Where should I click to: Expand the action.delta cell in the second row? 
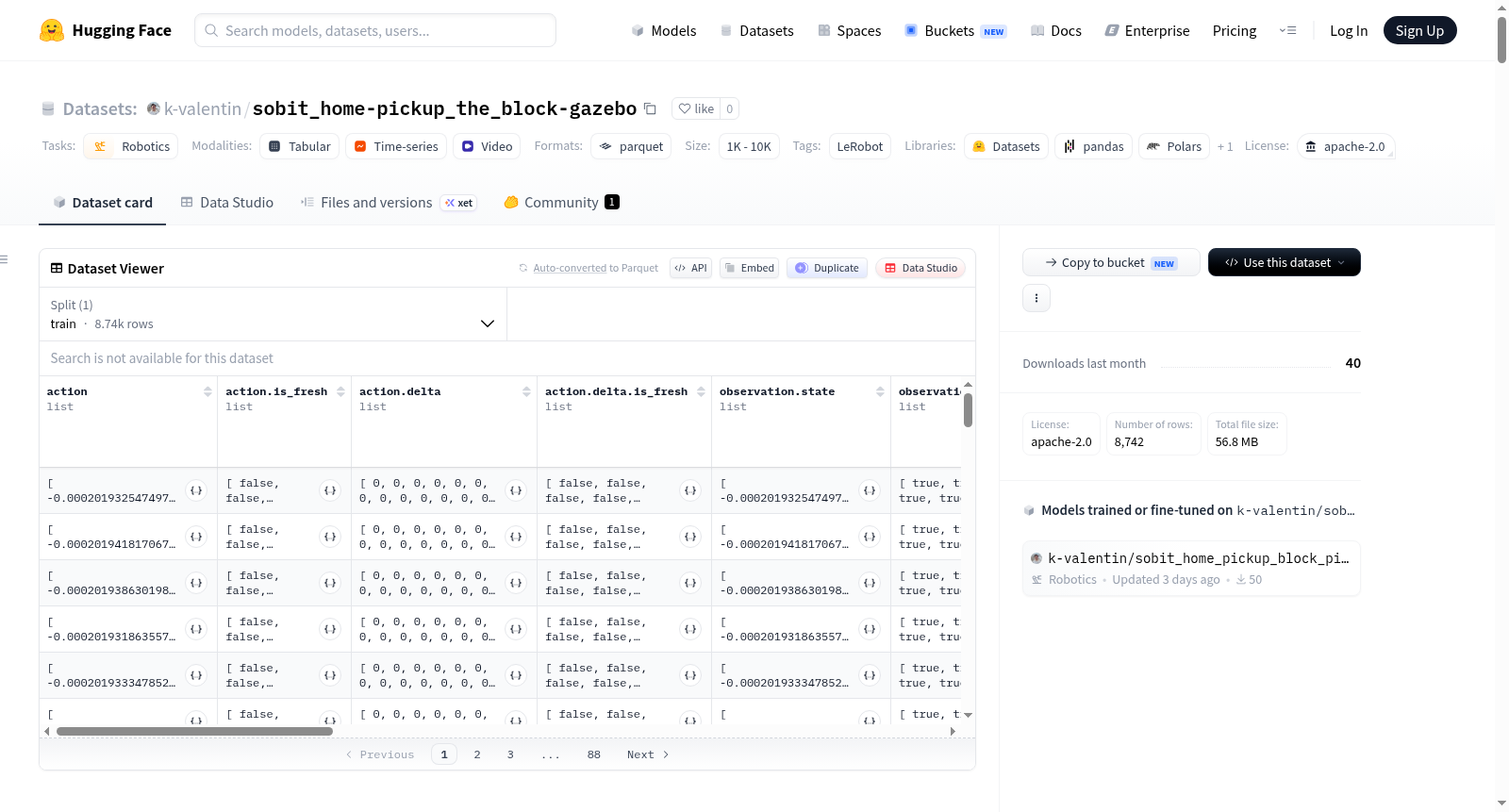coord(516,537)
